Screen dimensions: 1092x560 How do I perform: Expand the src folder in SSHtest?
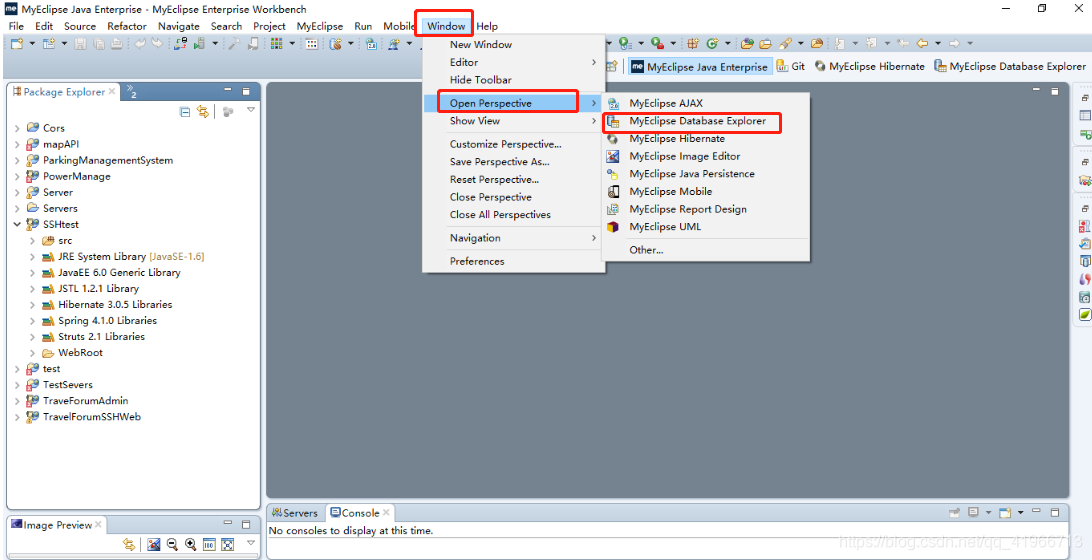pos(33,240)
